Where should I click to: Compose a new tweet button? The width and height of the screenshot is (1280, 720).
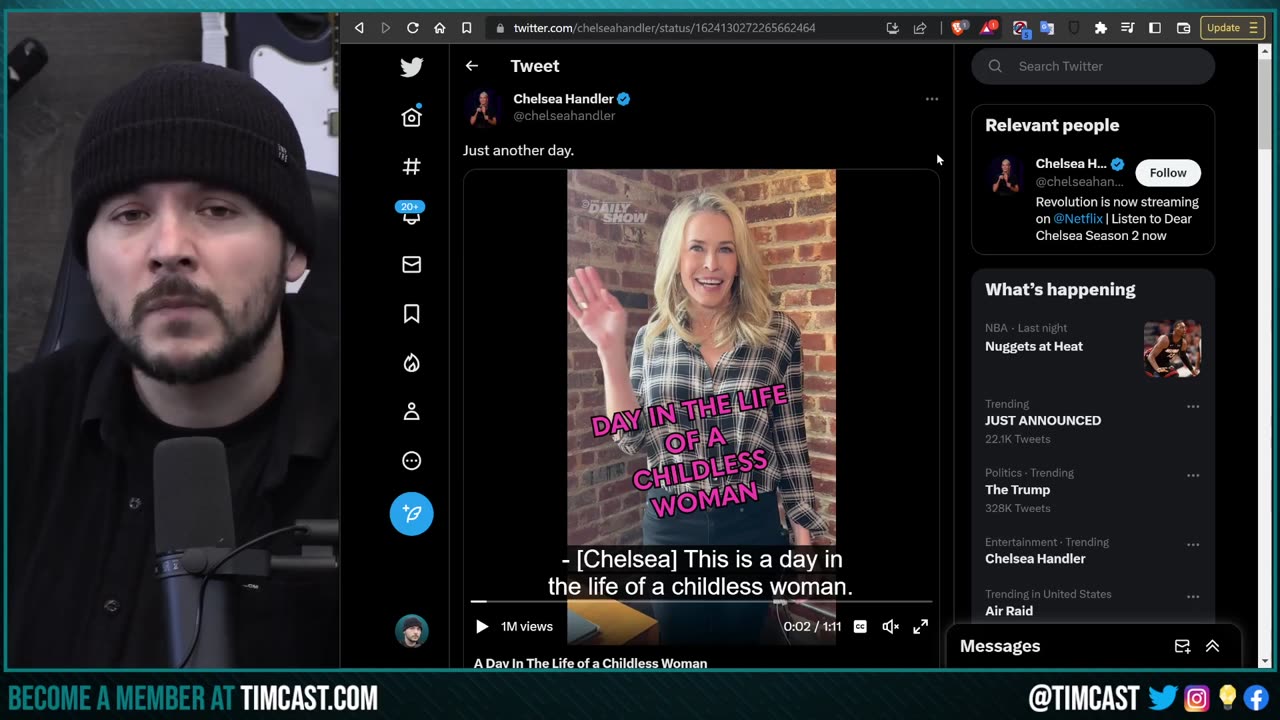411,514
